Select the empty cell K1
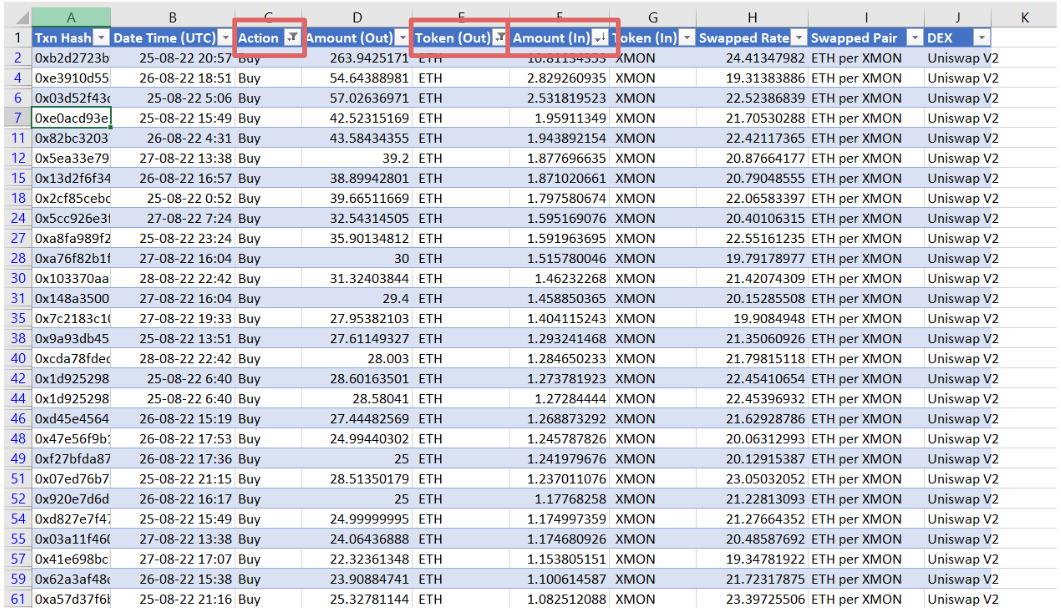 click(x=1024, y=36)
